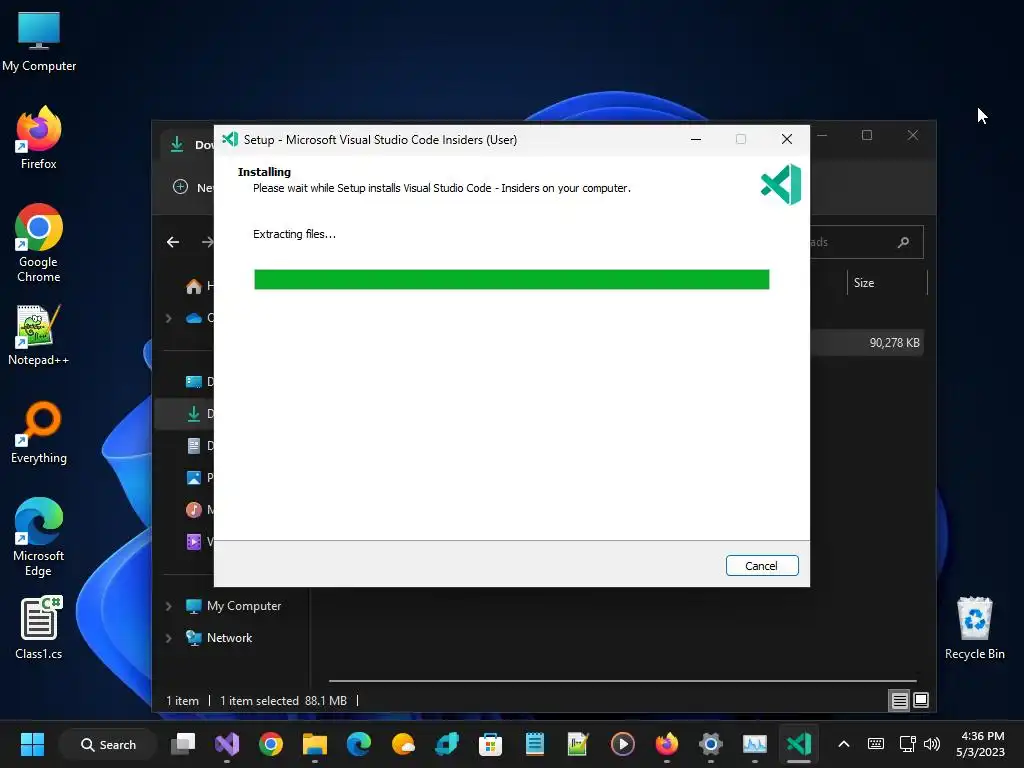Switch Explorer to details view
The image size is (1024, 768).
(x=899, y=701)
